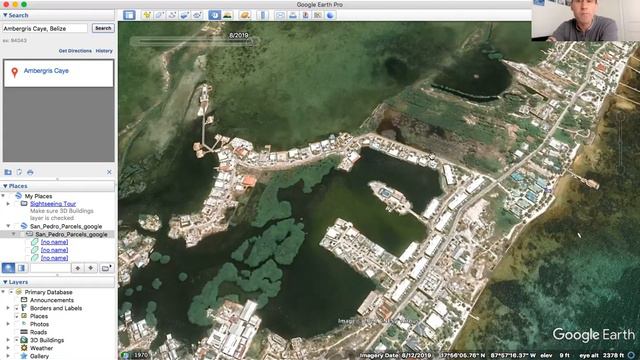
Task: Open the first [no name] parcel
Action: [x=54, y=242]
